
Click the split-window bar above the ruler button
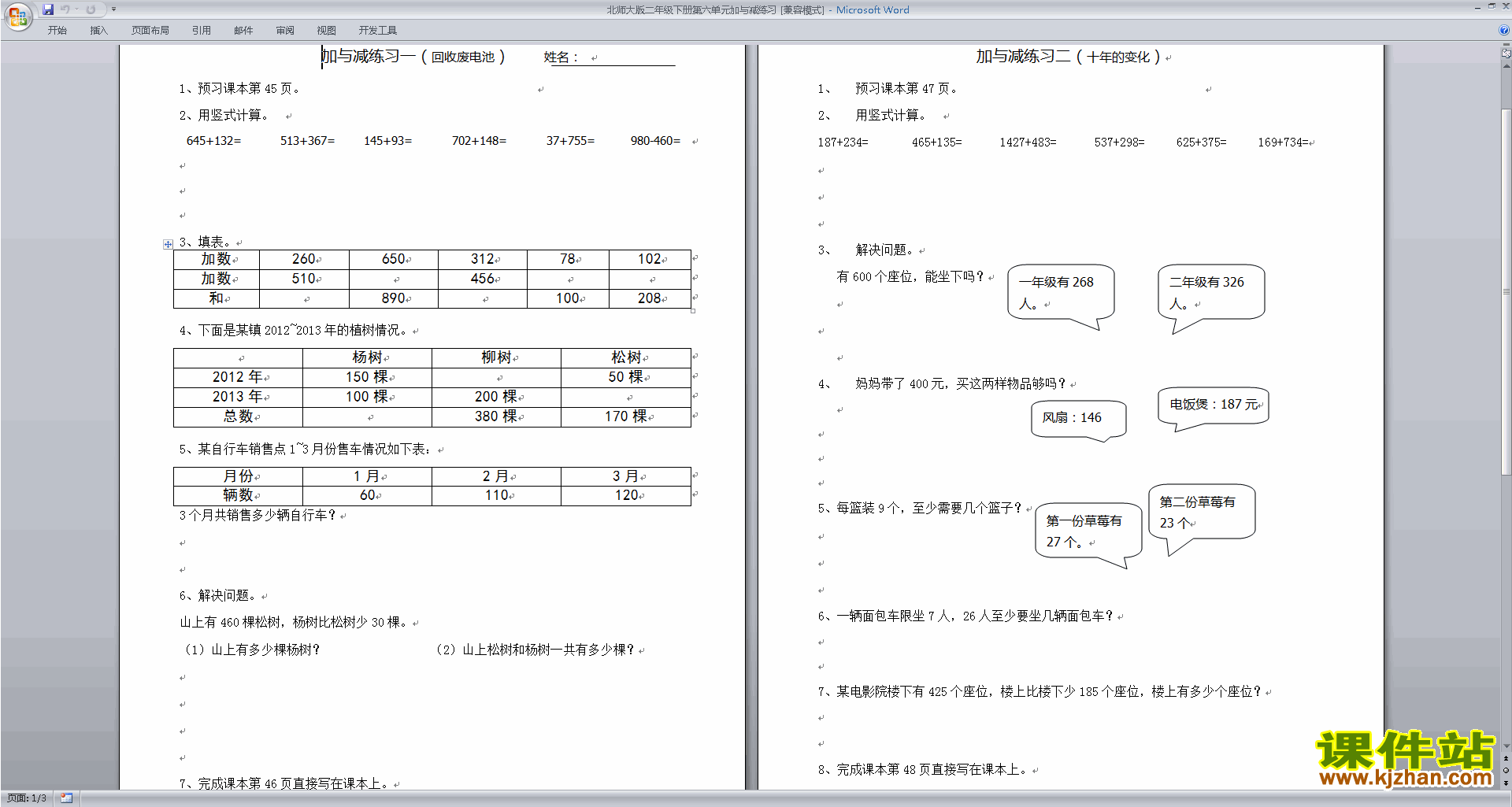click(x=1506, y=45)
